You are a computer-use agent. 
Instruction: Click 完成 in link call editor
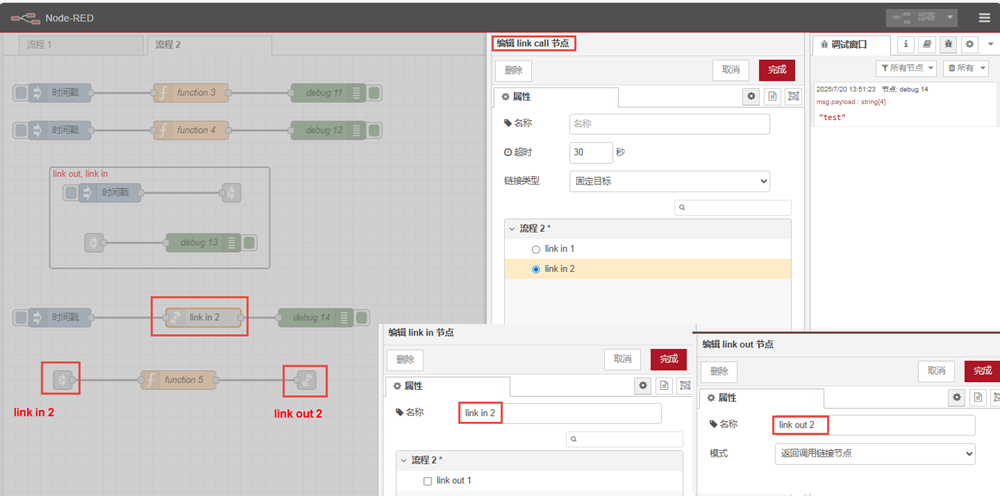click(777, 70)
